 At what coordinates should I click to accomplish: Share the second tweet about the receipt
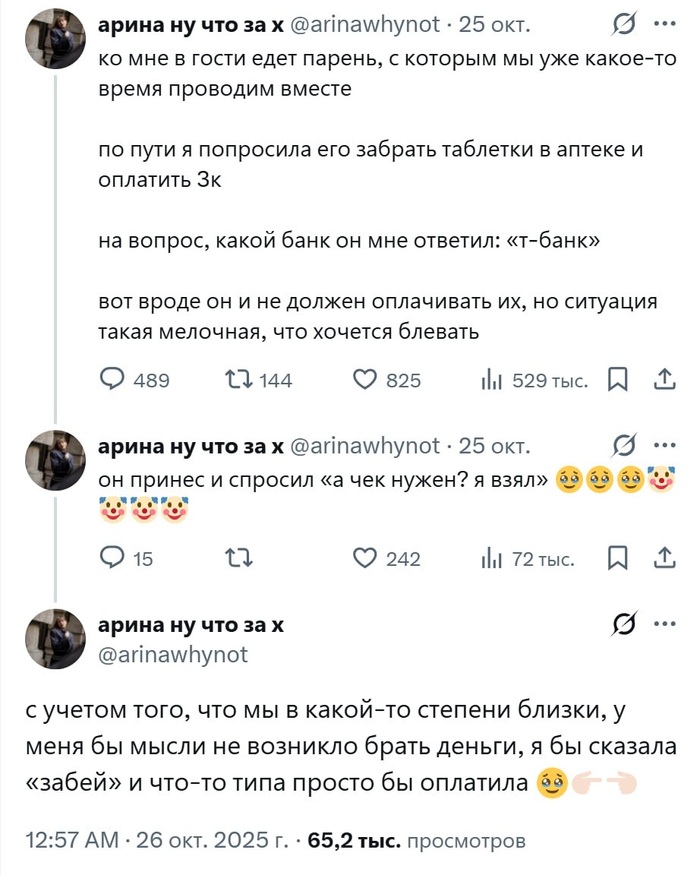(663, 560)
